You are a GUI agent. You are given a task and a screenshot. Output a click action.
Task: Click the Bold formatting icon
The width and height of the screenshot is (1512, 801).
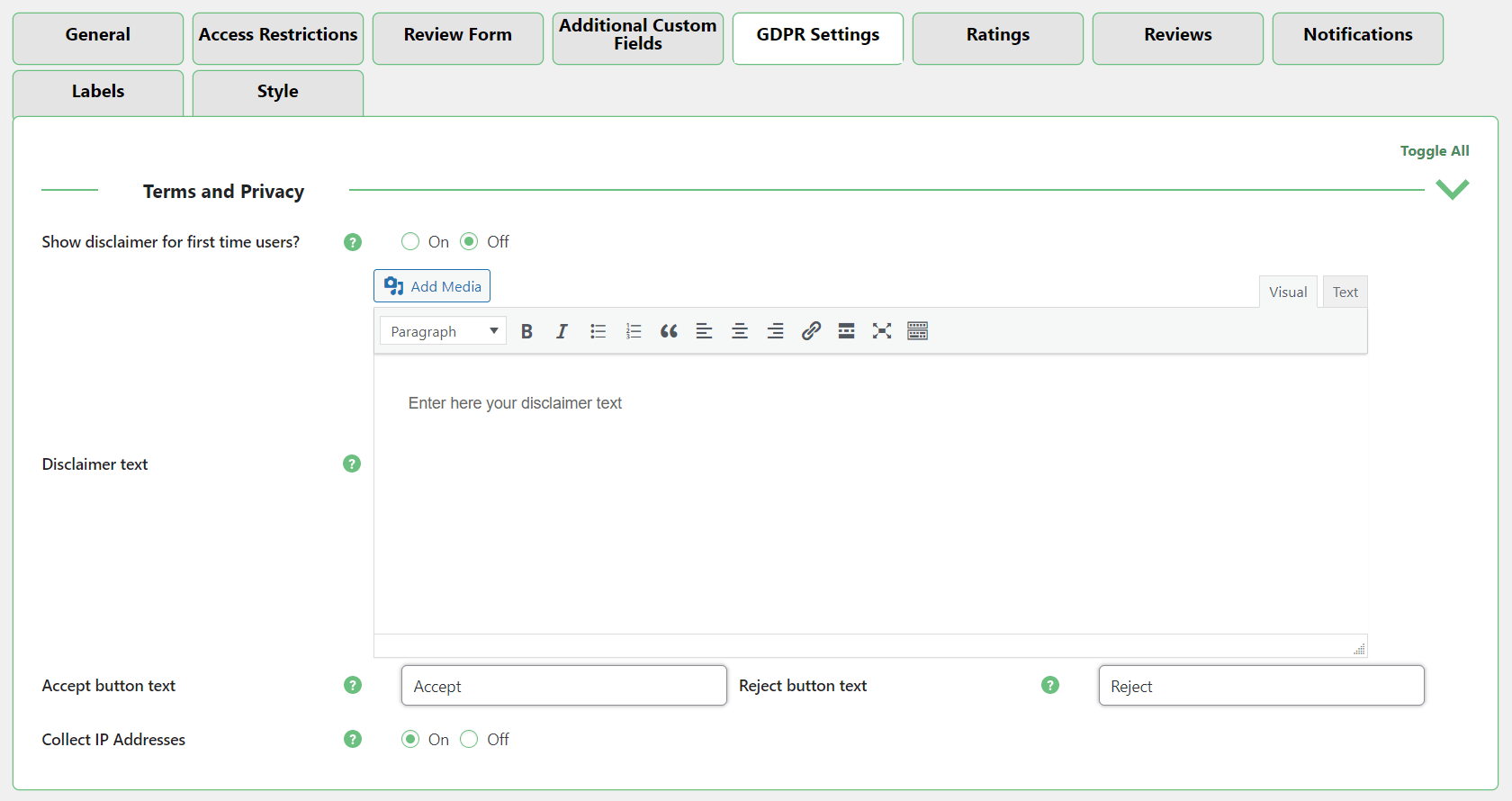526,331
